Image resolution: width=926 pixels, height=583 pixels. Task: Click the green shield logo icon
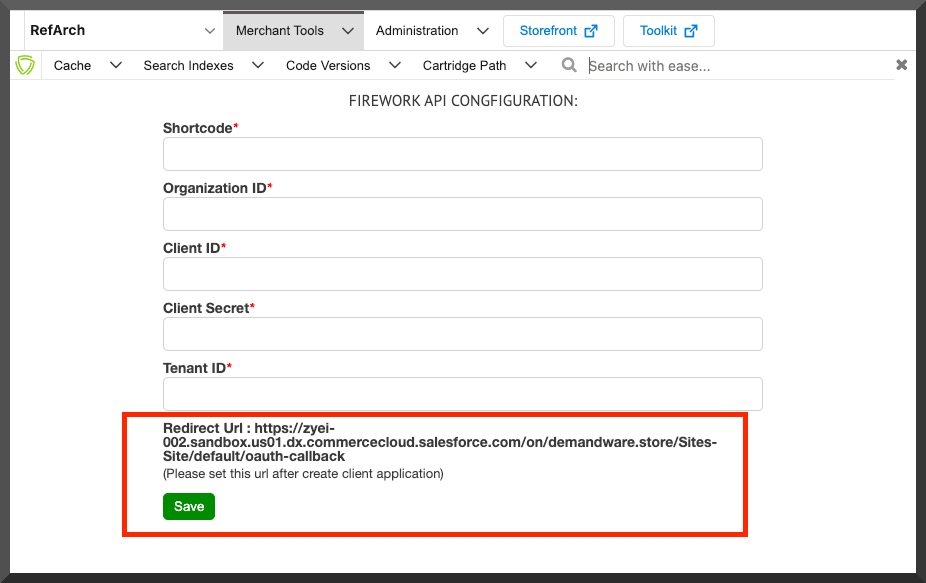click(x=25, y=65)
